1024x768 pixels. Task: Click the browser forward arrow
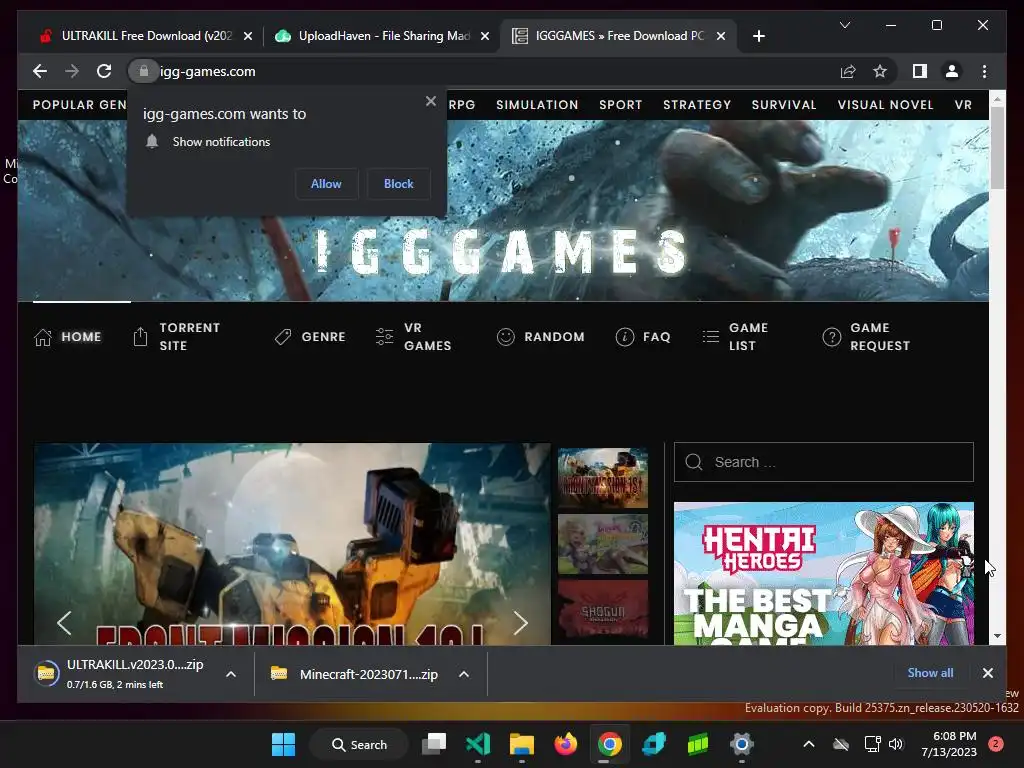72,71
